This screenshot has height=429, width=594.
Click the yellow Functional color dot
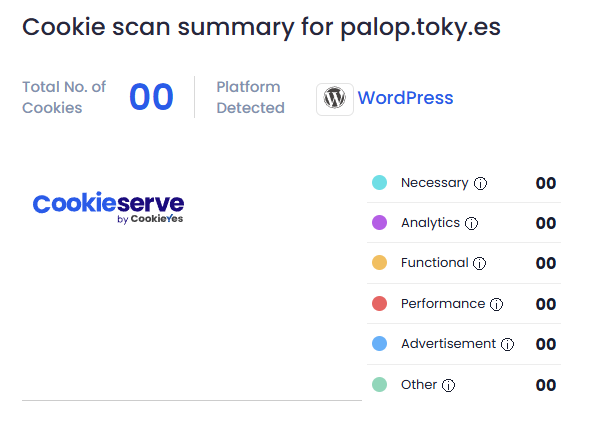point(379,263)
